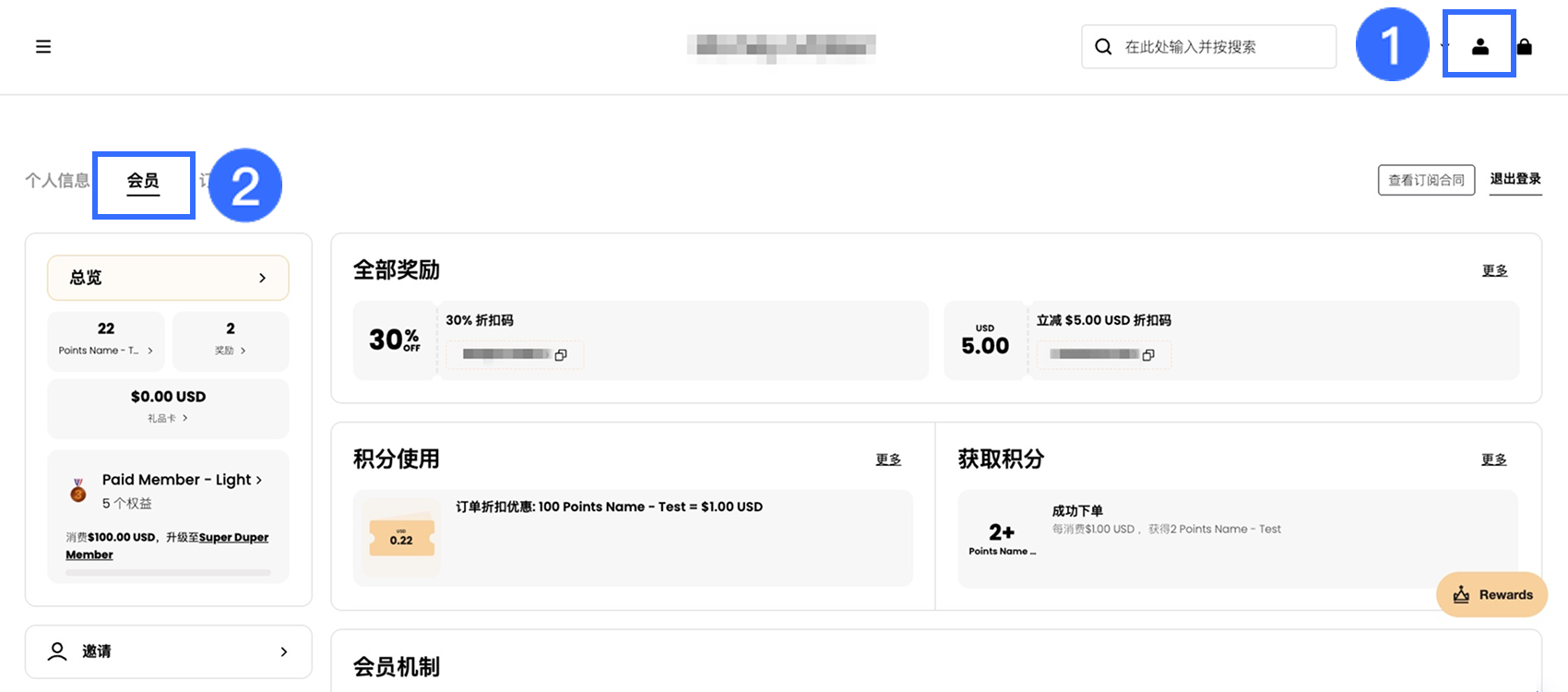Viewport: 1568px width, 692px height.
Task: Open the Rewards floating button
Action: 1491,595
